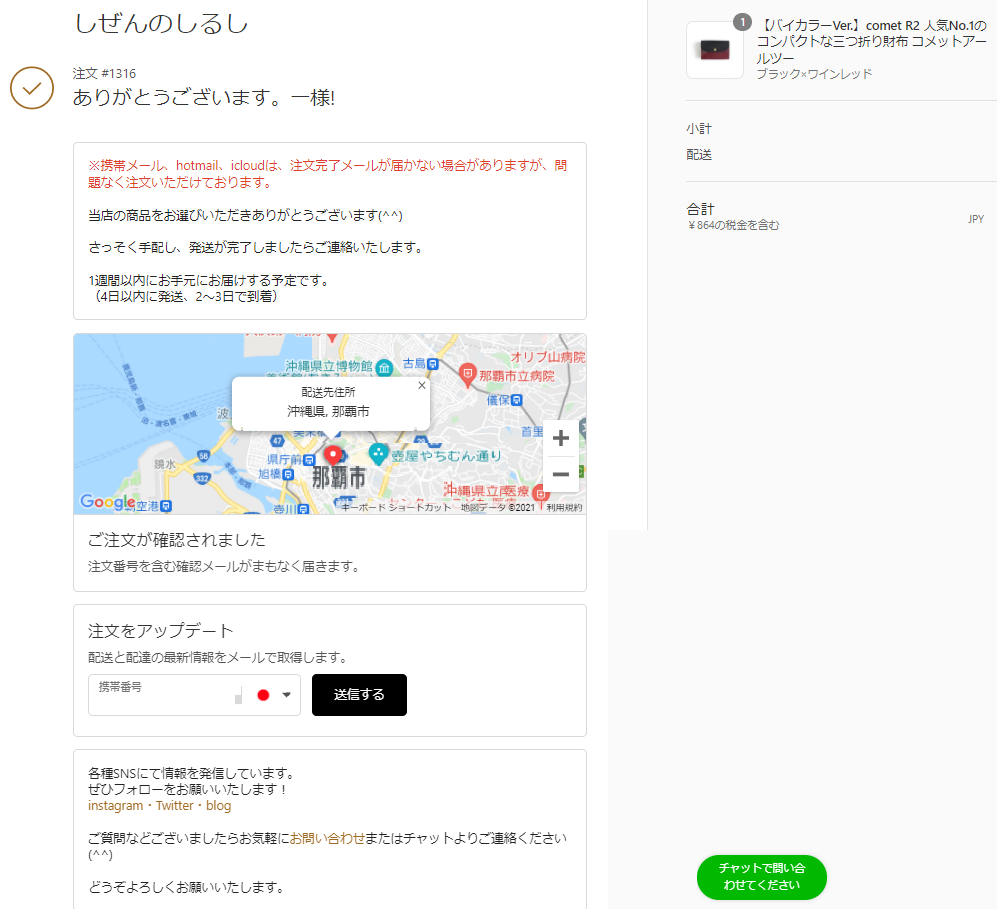Click the comet R2 wallet product thumbnail
997x909 pixels.
[714, 50]
